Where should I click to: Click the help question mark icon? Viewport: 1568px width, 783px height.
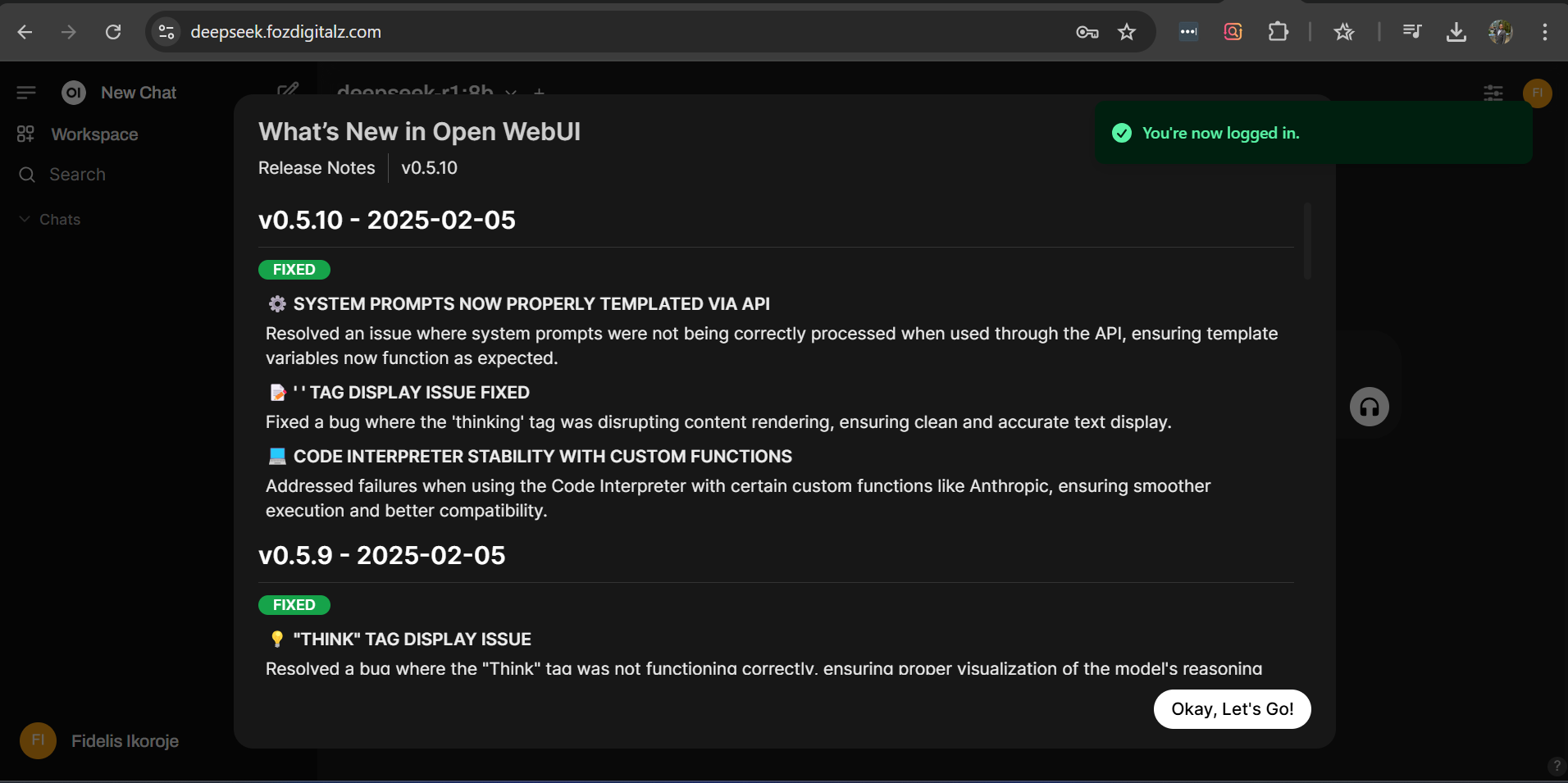point(1557,766)
